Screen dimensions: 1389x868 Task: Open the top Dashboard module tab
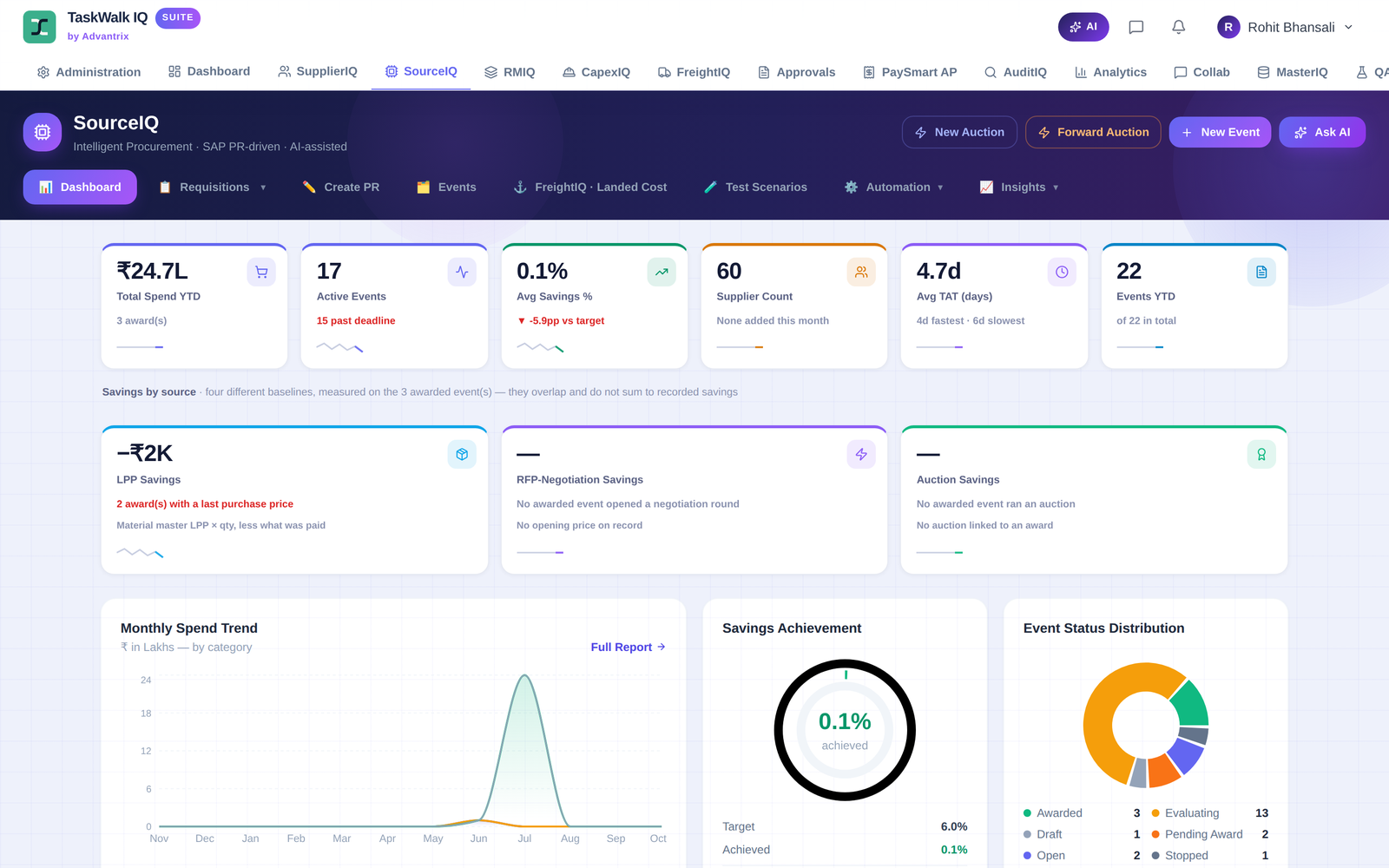click(x=209, y=72)
